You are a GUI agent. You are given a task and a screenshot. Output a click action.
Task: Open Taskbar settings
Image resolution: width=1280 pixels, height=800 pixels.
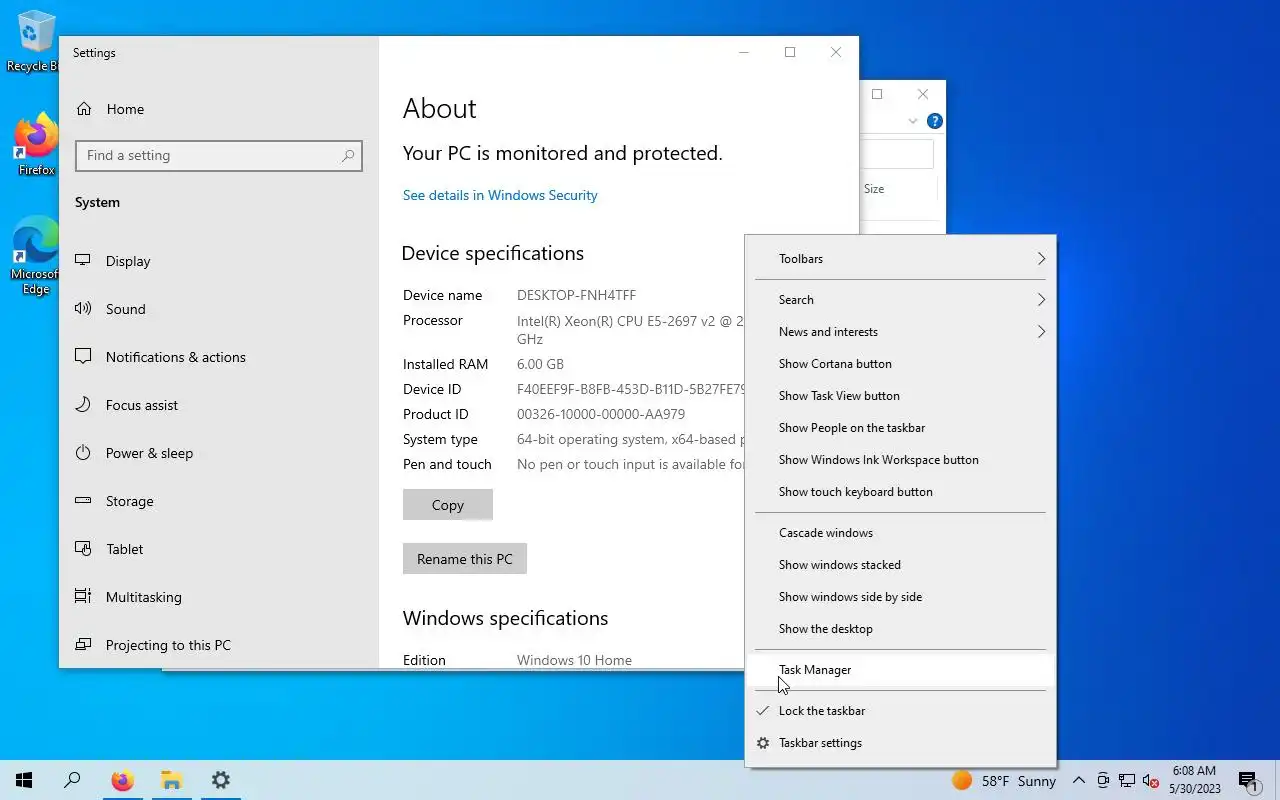pos(900,743)
